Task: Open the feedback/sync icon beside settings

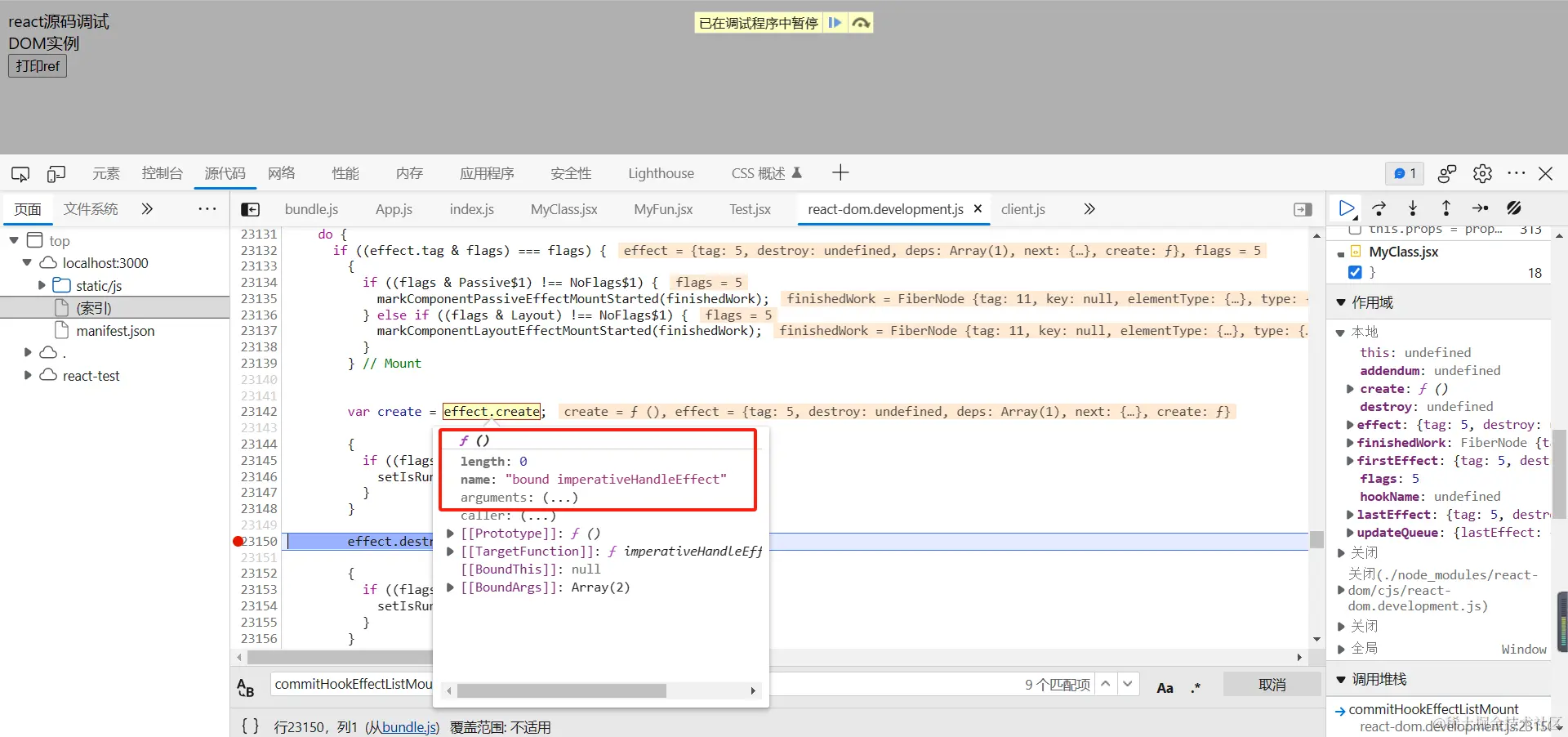Action: point(1447,173)
